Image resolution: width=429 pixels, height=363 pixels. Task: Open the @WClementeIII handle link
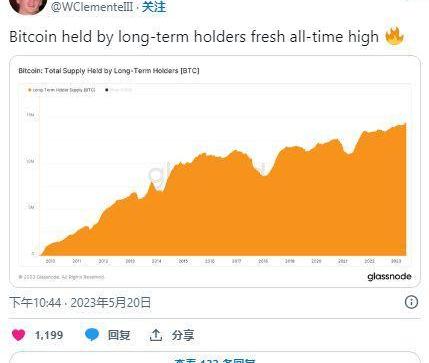point(92,6)
